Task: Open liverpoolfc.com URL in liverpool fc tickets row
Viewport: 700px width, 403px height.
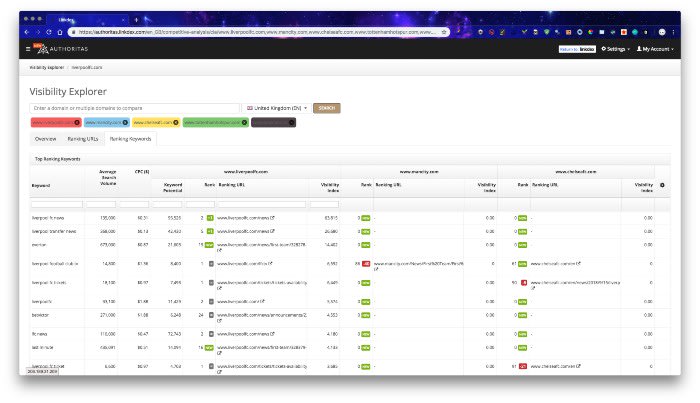Action: [262, 283]
